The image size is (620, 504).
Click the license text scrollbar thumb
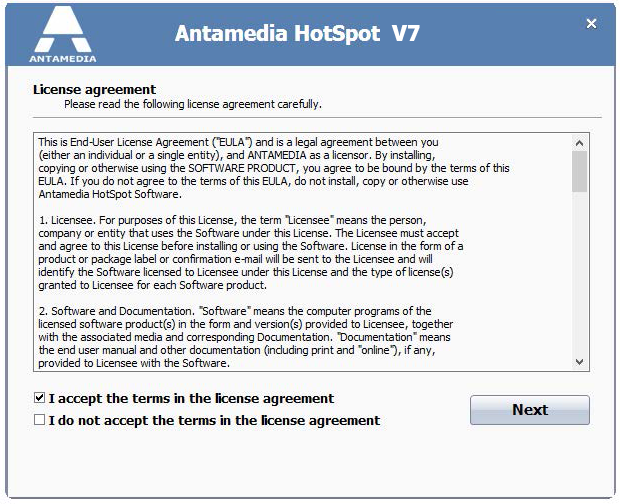tap(580, 172)
